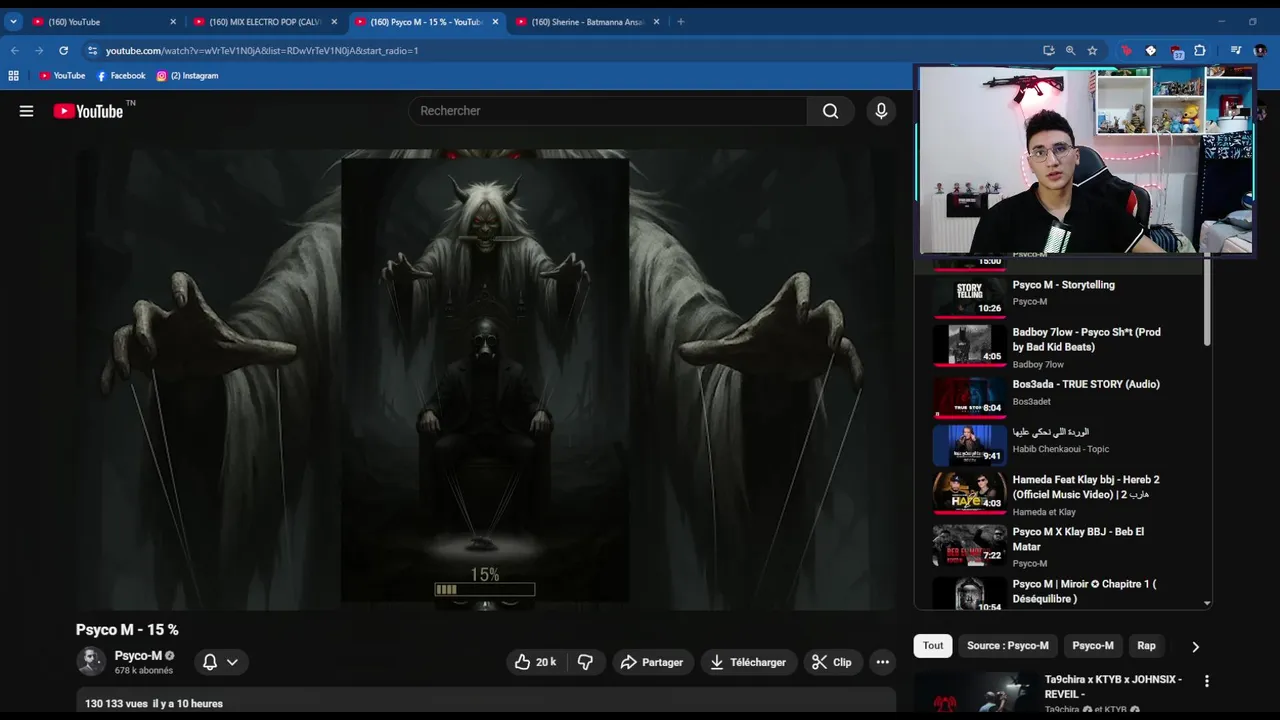The height and width of the screenshot is (720, 1280).
Task: View site information icon in address bar
Action: pyautogui.click(x=92, y=50)
